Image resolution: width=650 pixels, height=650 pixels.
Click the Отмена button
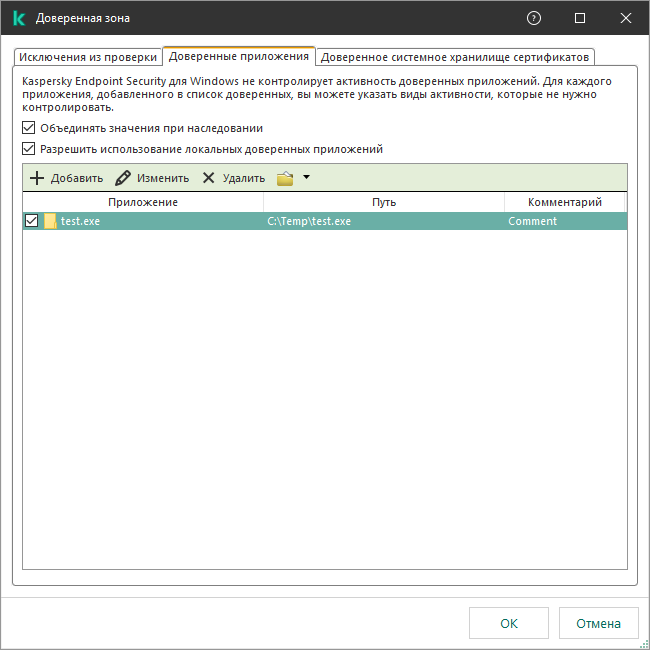(598, 623)
